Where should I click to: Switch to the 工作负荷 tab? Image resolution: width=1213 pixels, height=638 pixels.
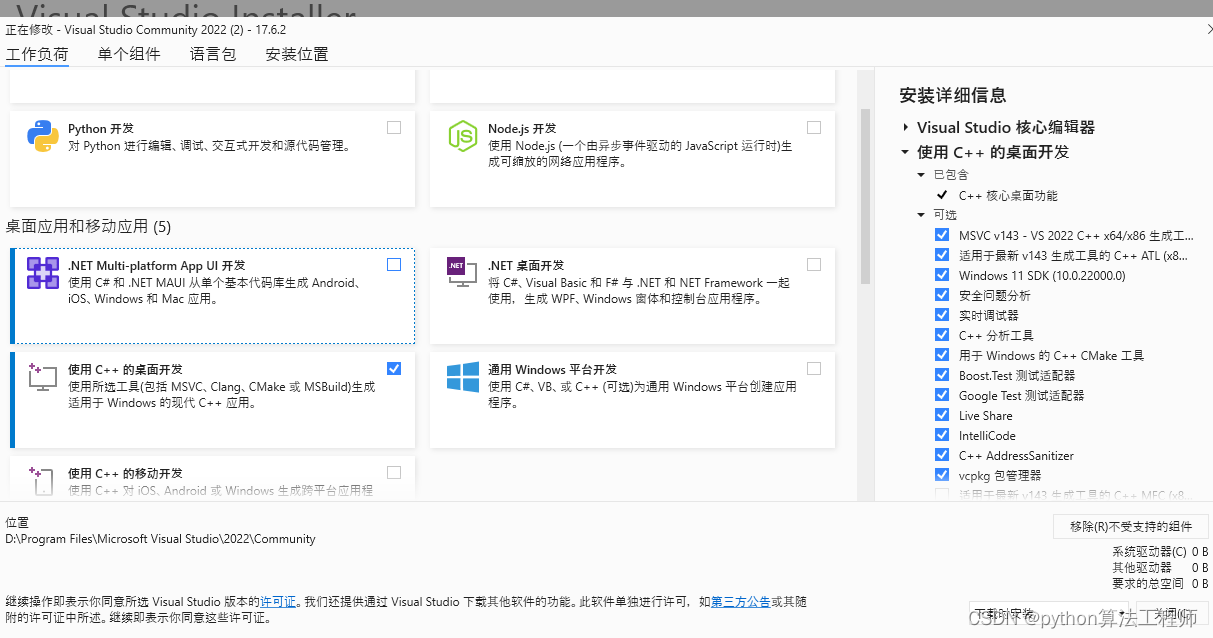37,54
